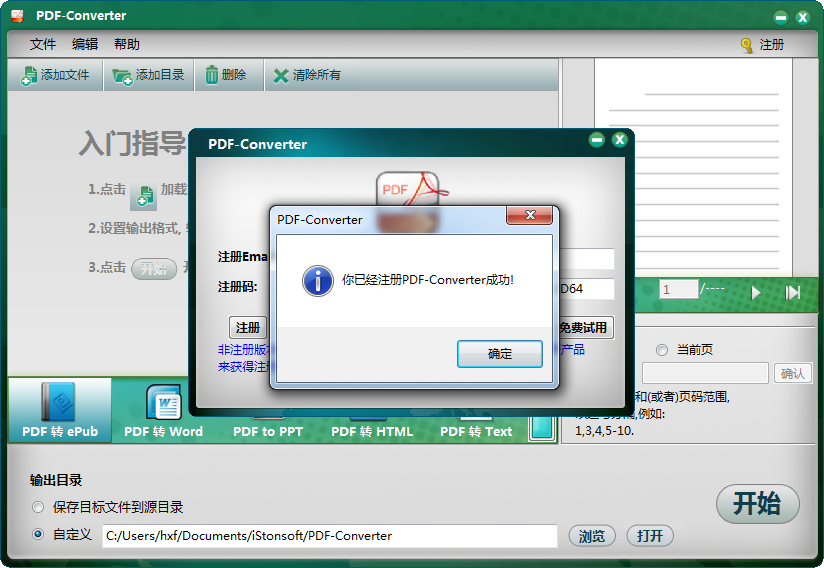Click the Word document icon
This screenshot has height=568, width=824.
coord(164,402)
